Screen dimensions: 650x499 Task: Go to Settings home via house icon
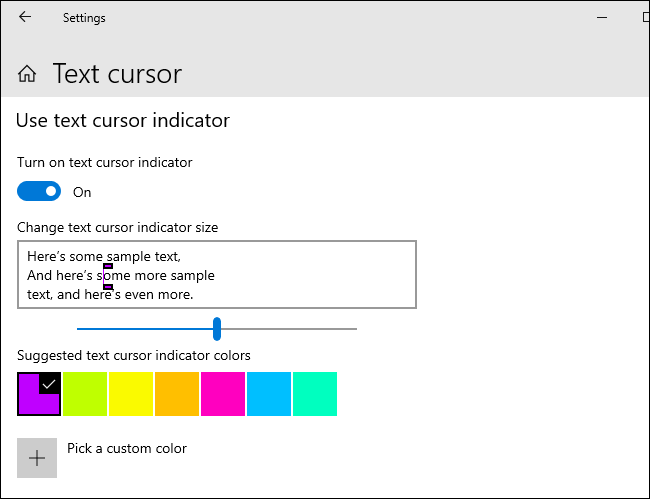[28, 74]
